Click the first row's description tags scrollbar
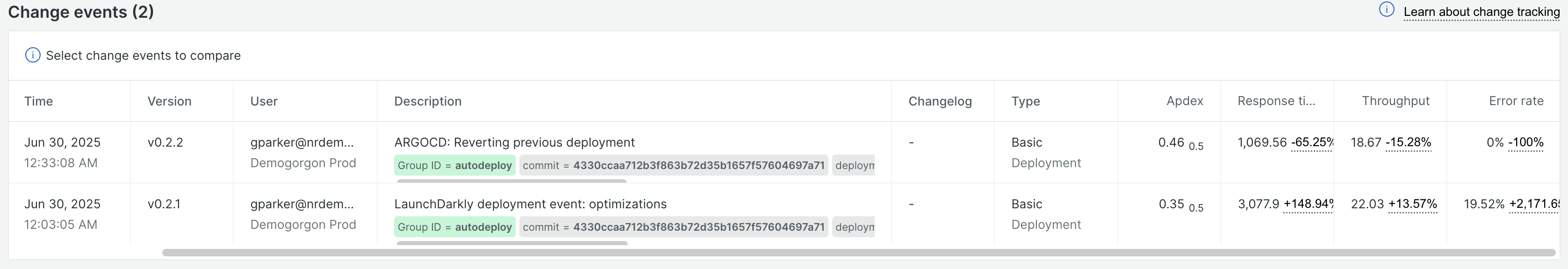 [x=511, y=181]
